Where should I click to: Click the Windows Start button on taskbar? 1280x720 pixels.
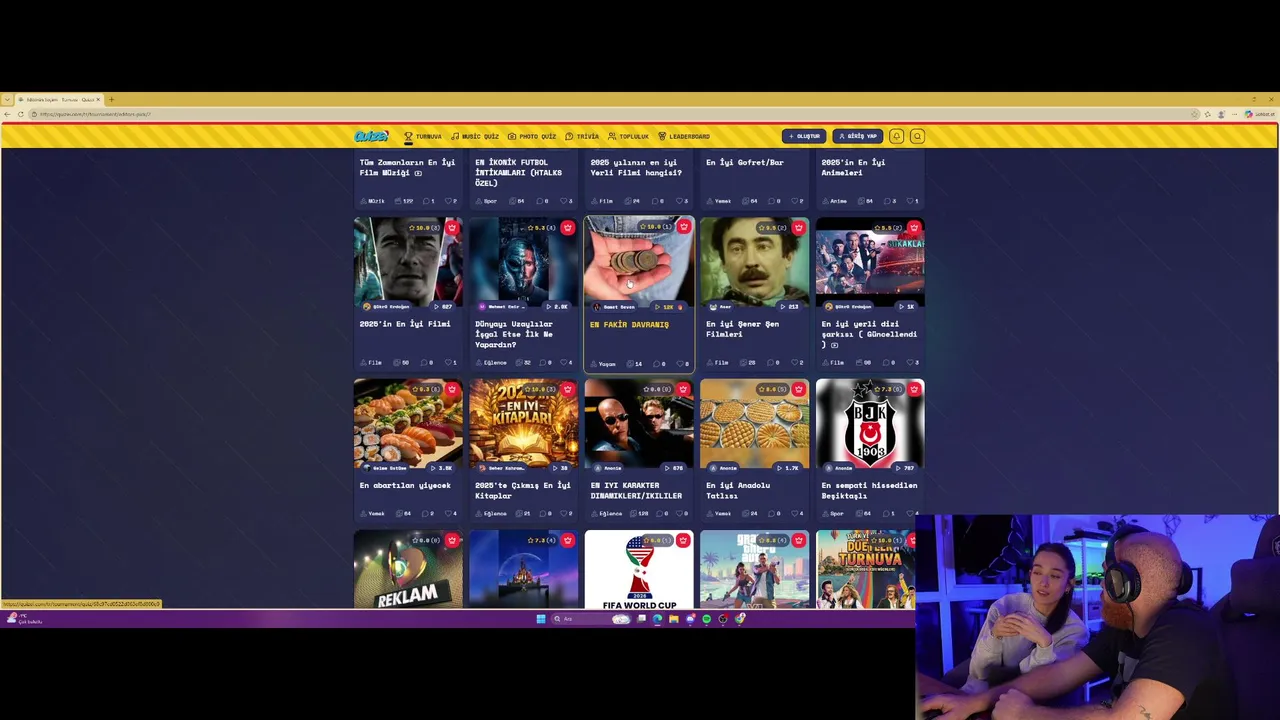541,619
